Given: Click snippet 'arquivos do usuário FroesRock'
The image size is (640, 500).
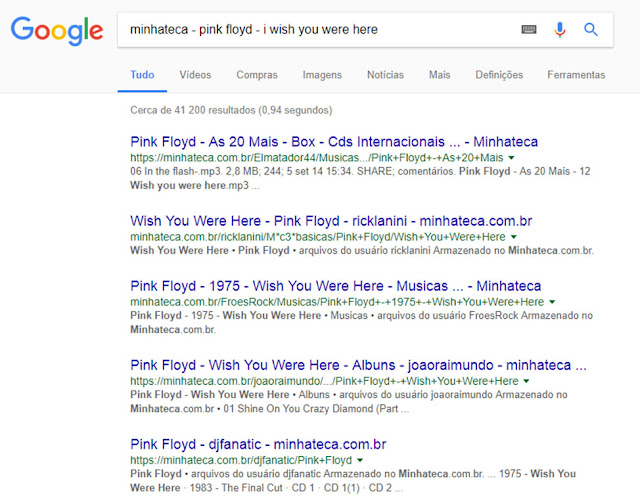Looking at the screenshot, I should (448, 316).
